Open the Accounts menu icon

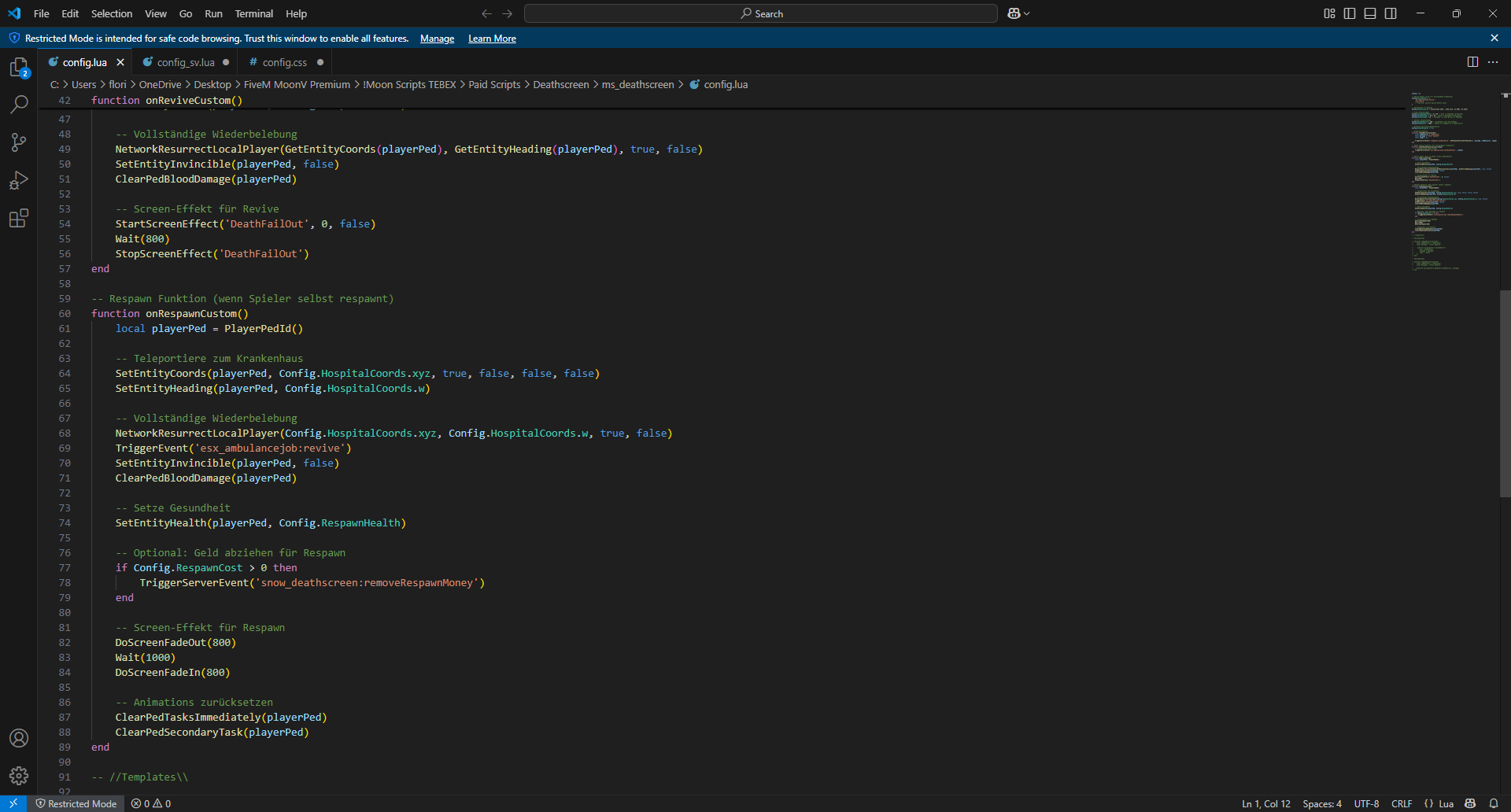19,738
